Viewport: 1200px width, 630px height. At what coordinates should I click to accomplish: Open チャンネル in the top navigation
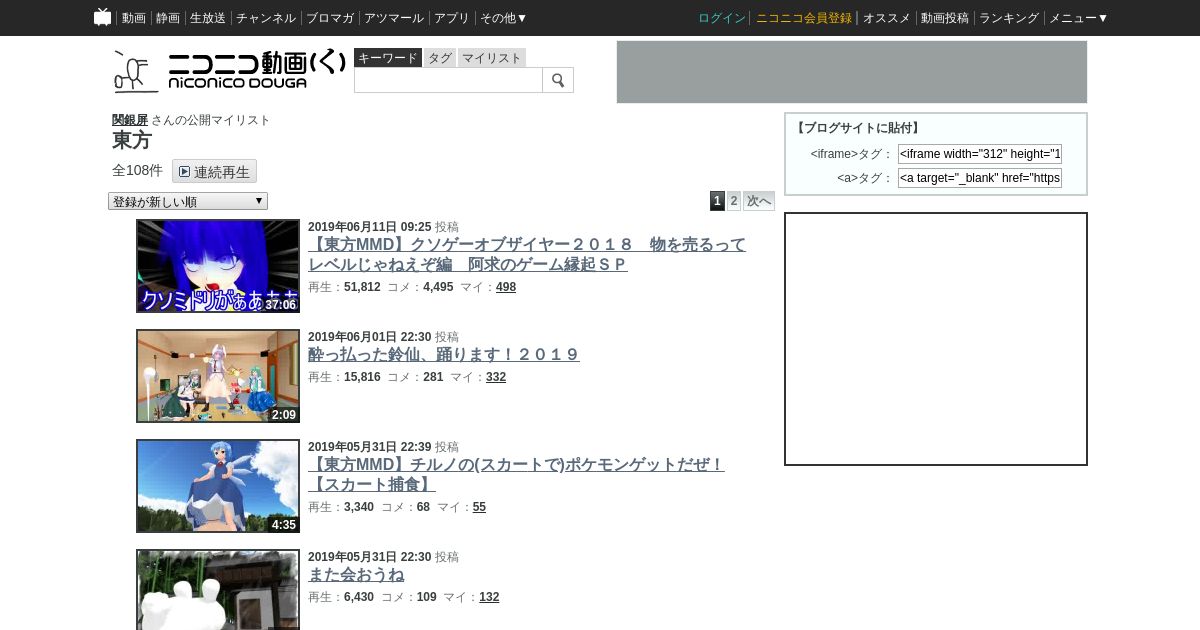click(x=266, y=18)
